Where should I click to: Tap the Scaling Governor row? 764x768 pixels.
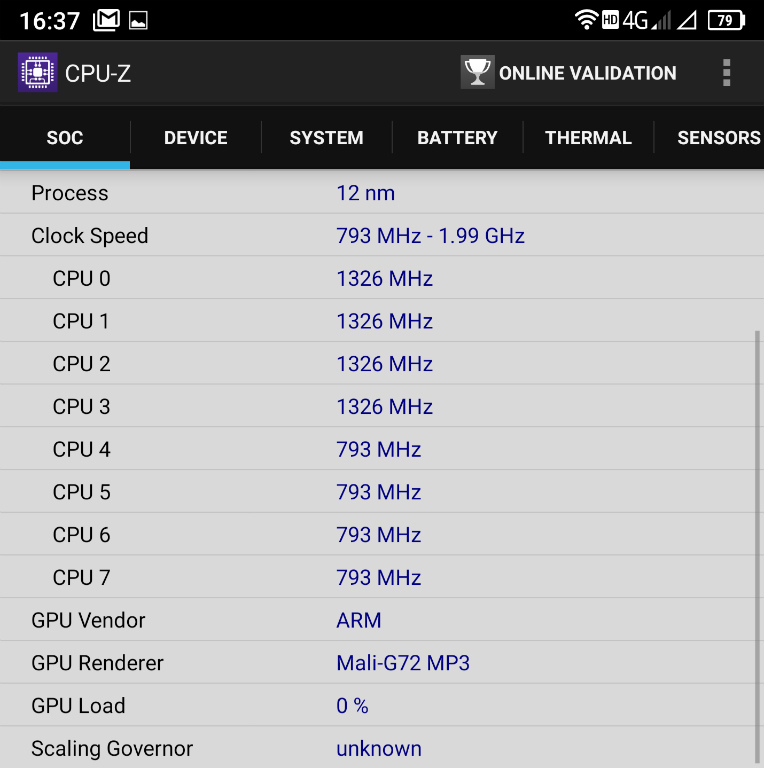[380, 749]
